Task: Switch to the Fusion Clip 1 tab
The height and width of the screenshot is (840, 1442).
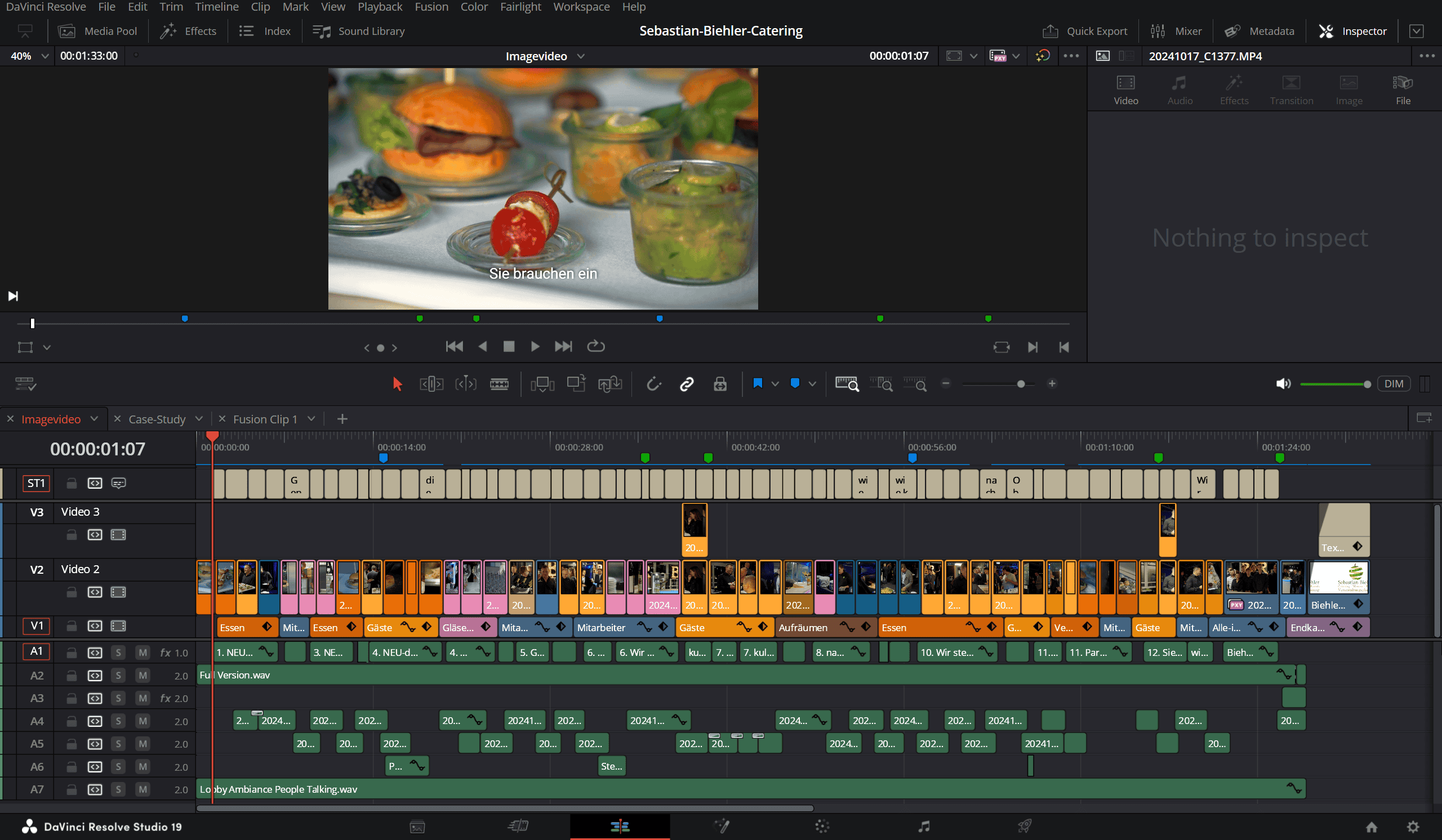Action: [x=265, y=419]
